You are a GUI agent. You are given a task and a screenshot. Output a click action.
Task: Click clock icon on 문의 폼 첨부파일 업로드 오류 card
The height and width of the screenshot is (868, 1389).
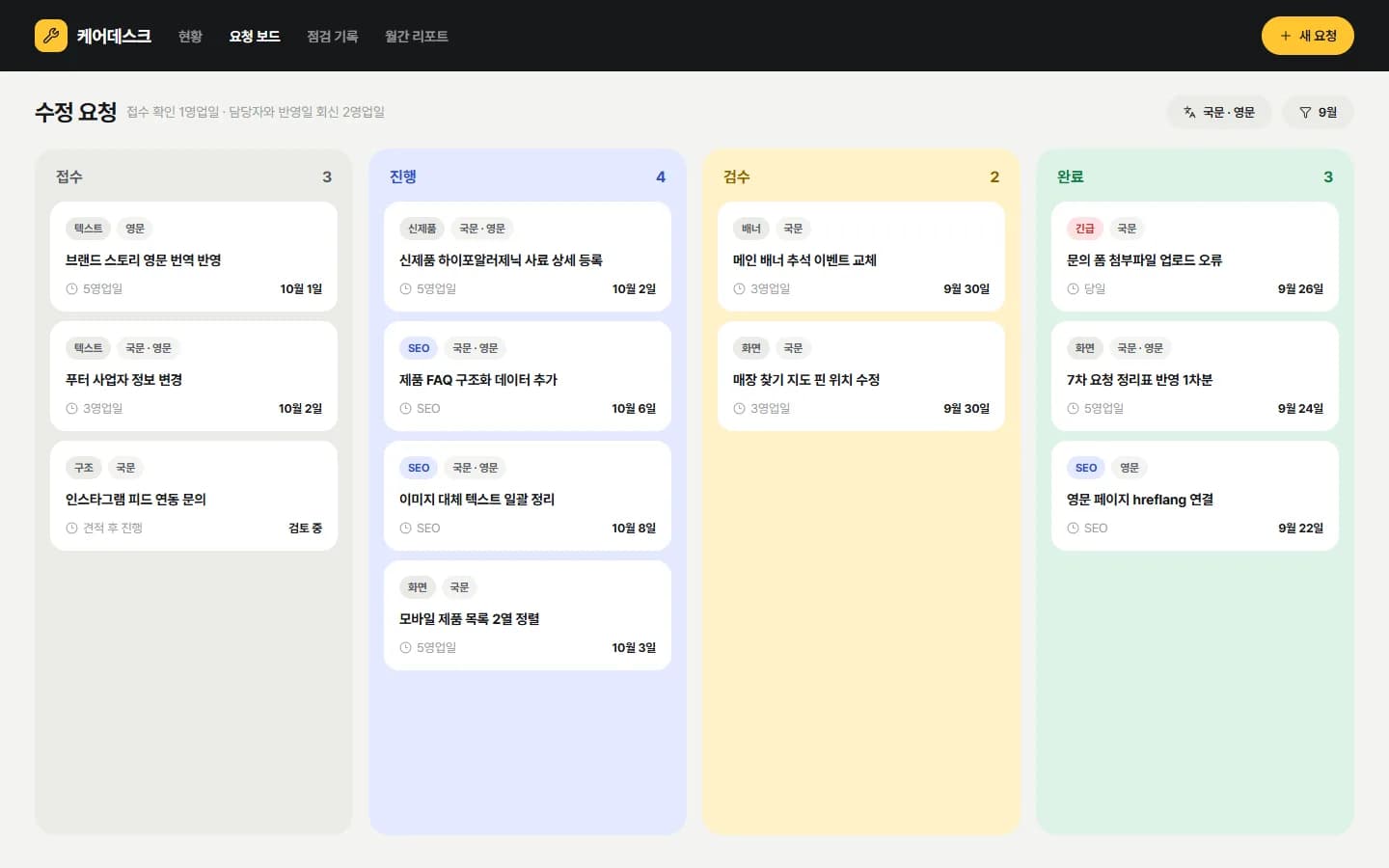1073,288
